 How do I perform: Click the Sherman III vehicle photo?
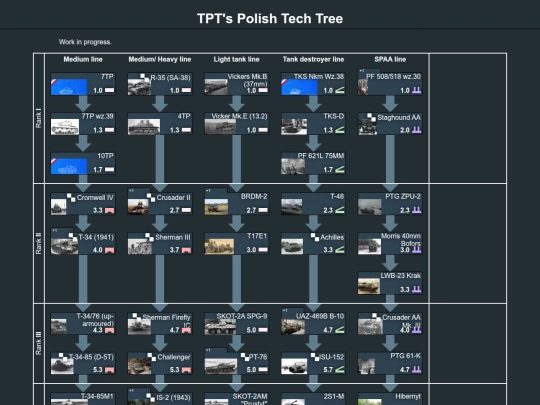point(139,247)
